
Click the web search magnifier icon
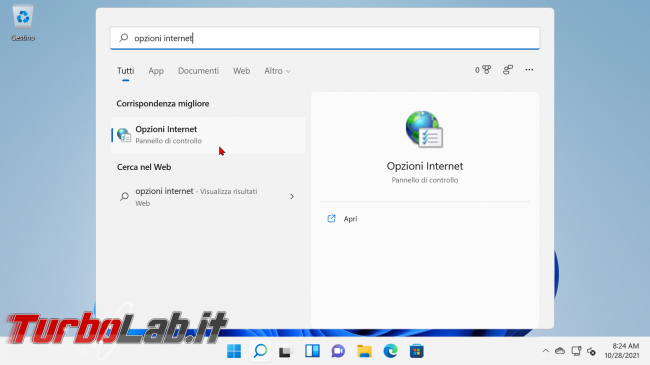coord(124,196)
